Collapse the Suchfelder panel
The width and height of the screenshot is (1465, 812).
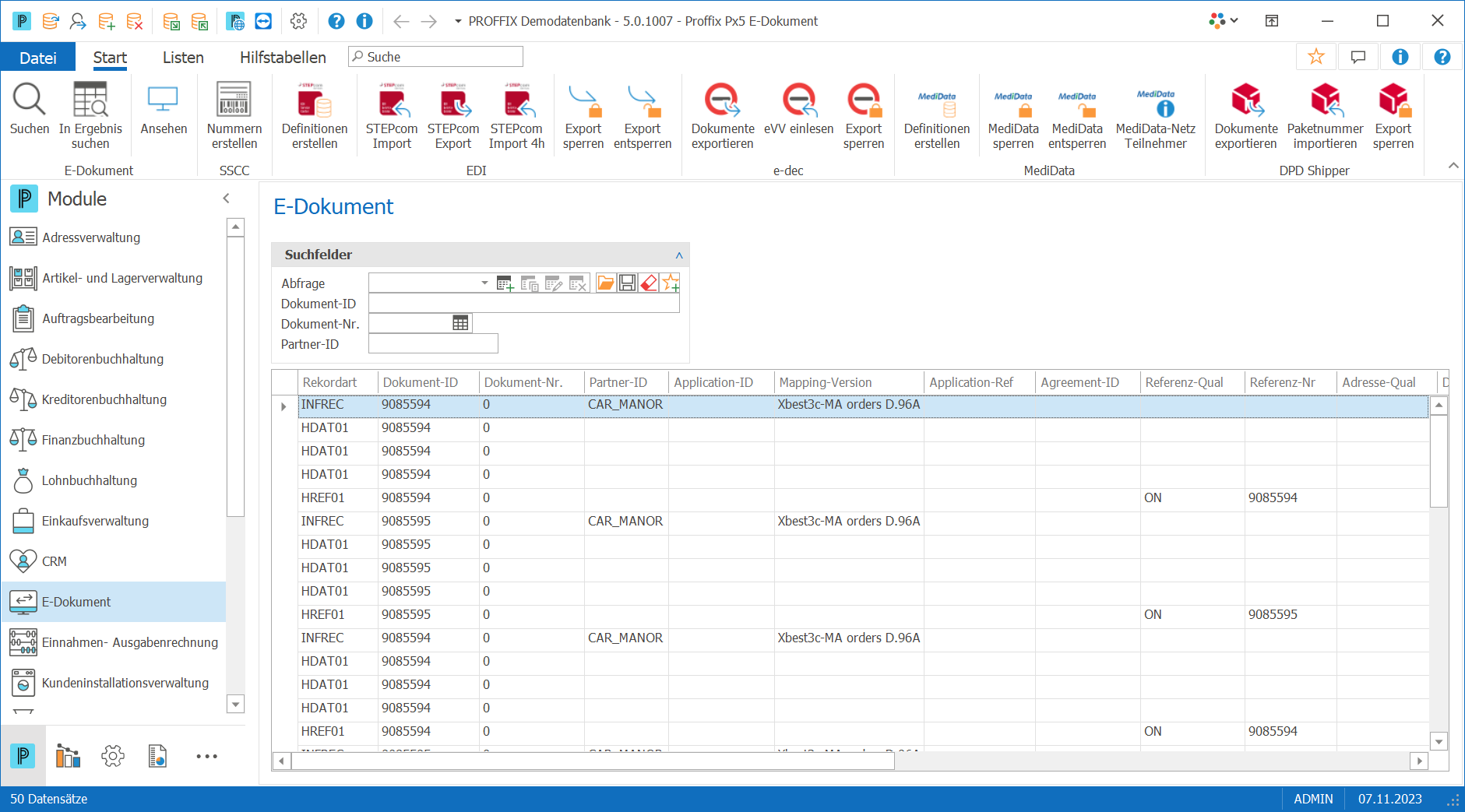[679, 255]
